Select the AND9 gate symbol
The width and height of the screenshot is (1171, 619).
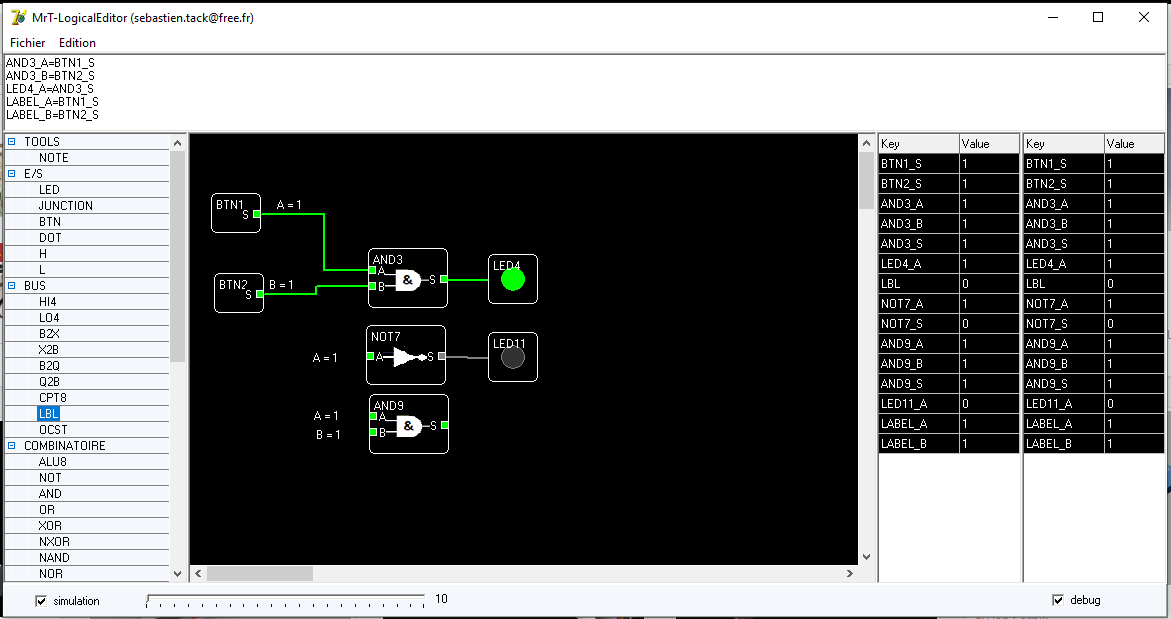click(408, 427)
